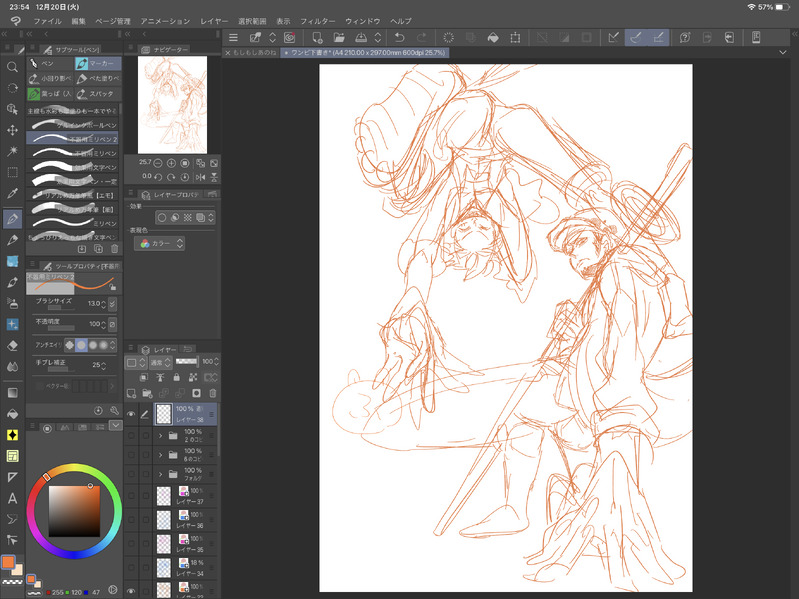Choose the Eyedropper tool
Image resolution: width=799 pixels, height=599 pixels.
tap(12, 193)
